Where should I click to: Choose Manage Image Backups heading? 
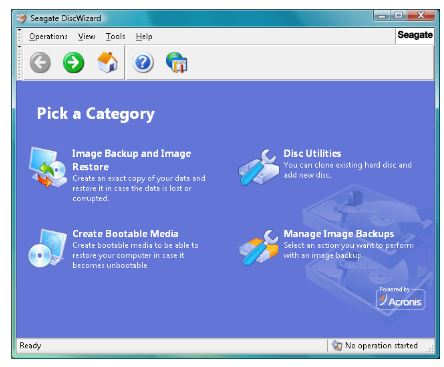pos(339,234)
